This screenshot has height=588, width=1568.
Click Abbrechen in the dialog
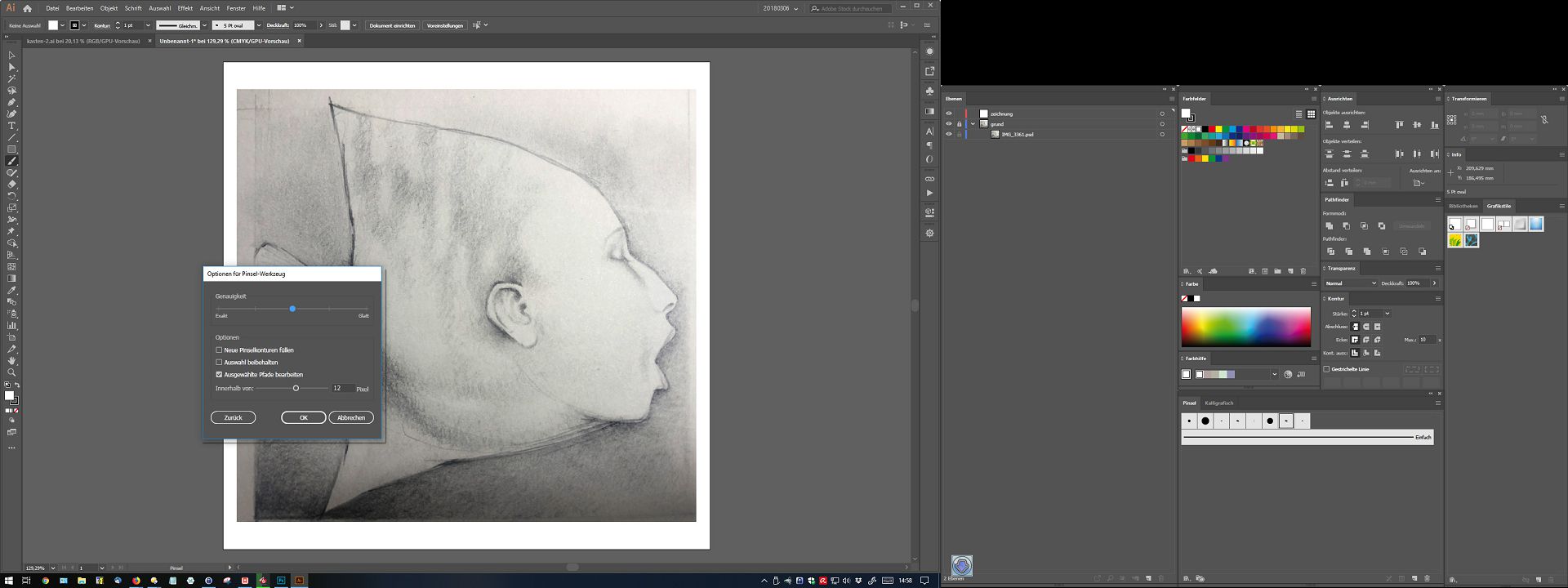click(x=351, y=417)
